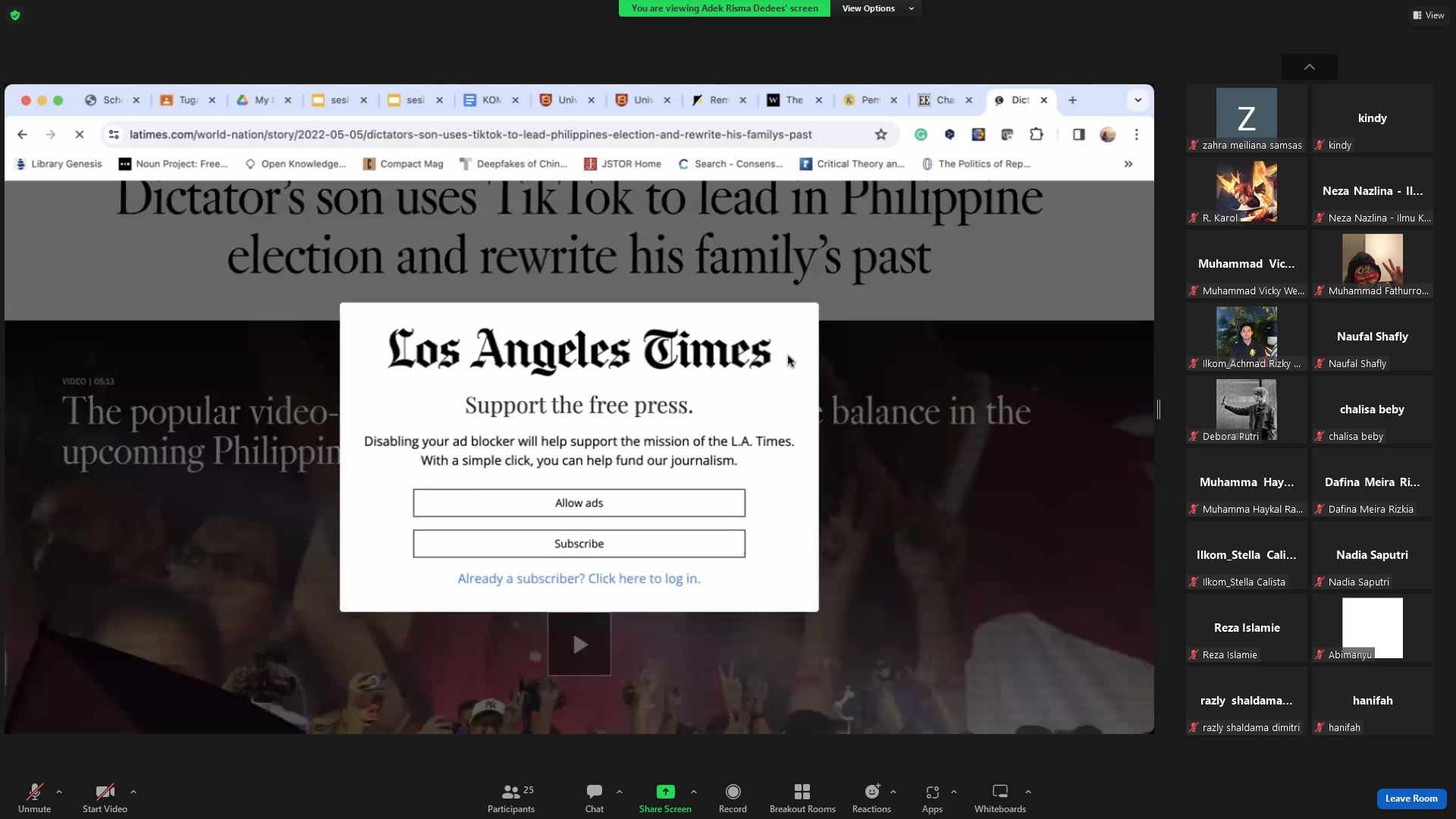Screen dimensions: 1456x819
Task: Expand chat options arrow beside Chat
Action: click(620, 792)
